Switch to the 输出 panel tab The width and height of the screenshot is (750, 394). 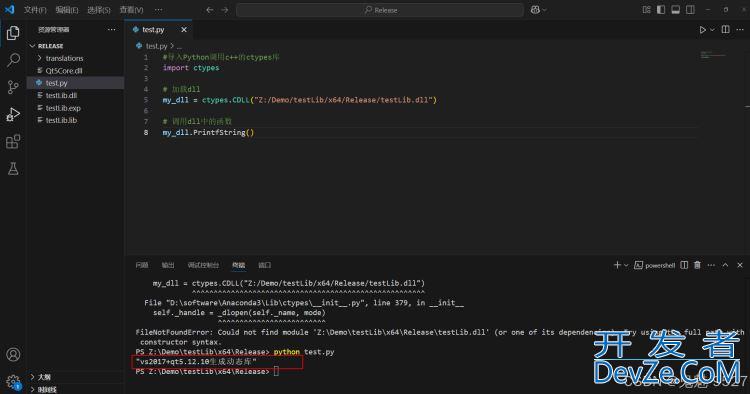point(168,265)
